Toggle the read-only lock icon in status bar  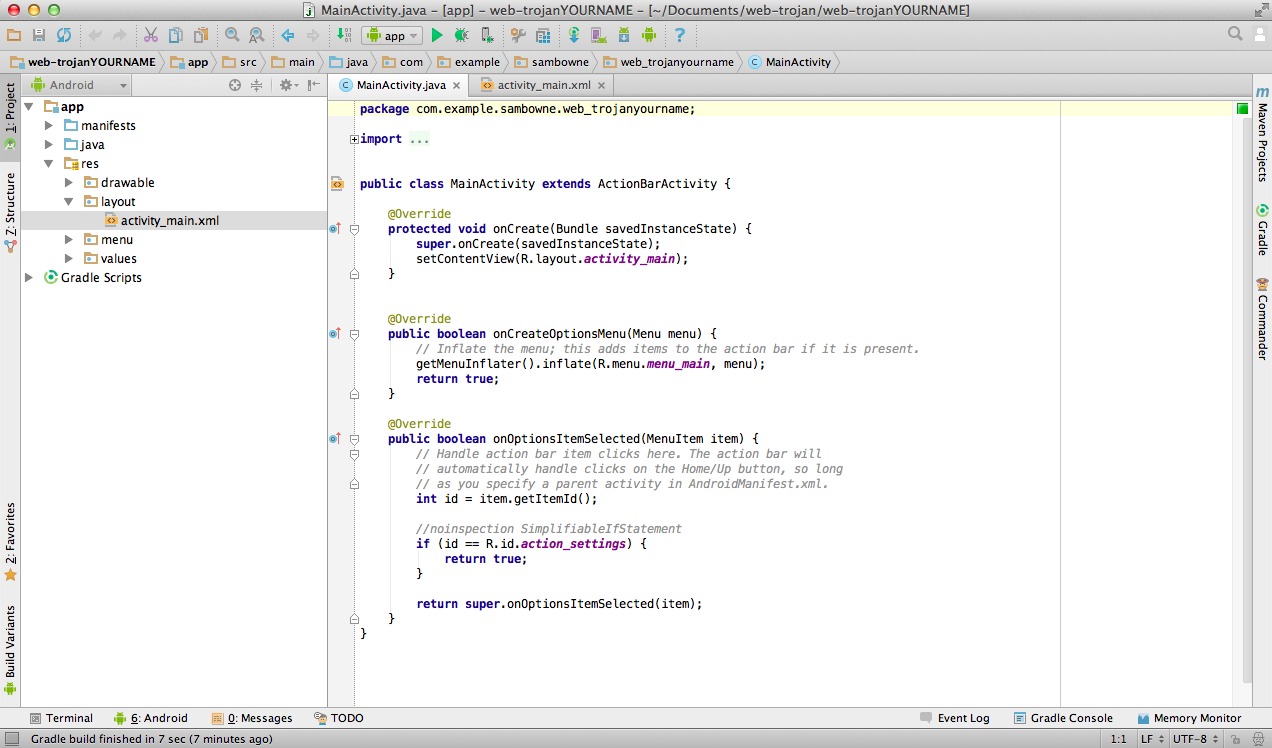tap(1237, 739)
